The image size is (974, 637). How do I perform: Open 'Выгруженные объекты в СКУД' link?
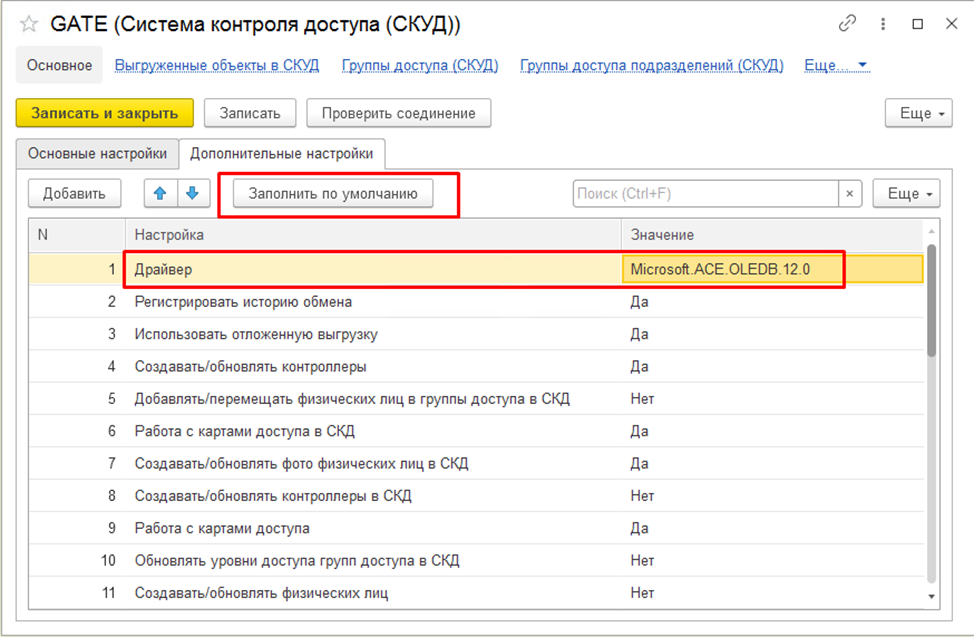tap(217, 65)
